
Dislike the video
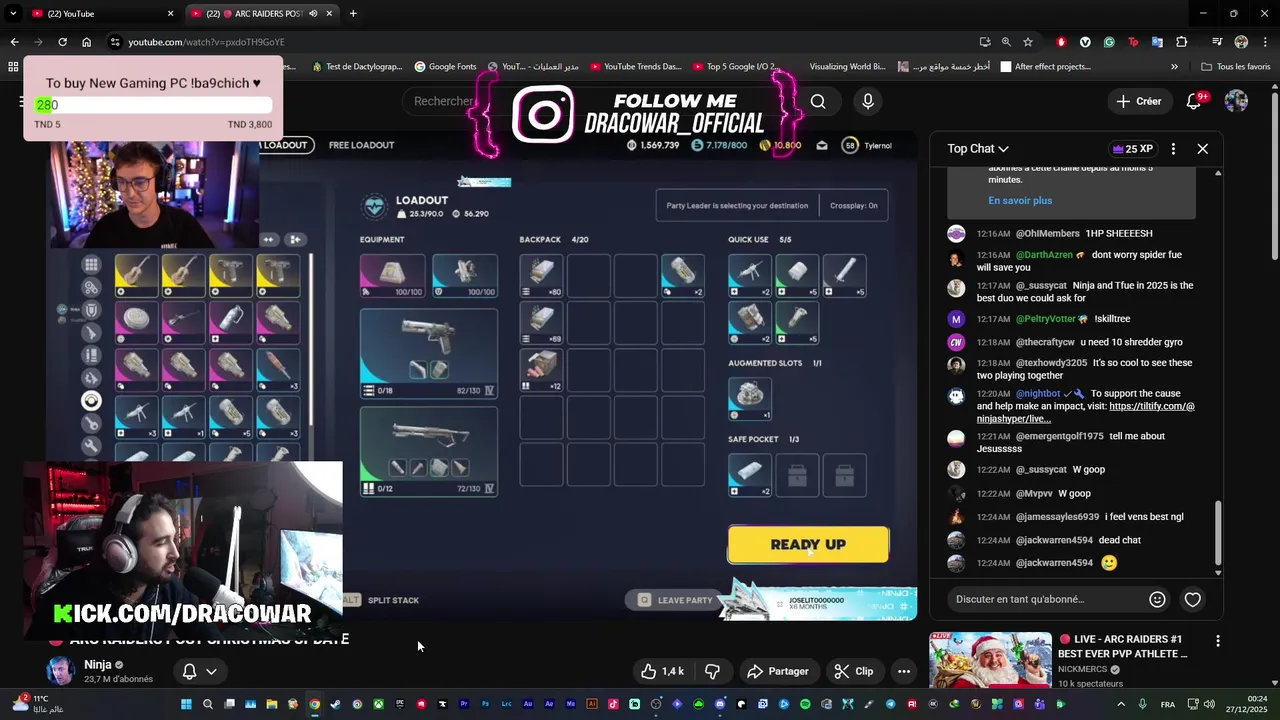coord(712,671)
